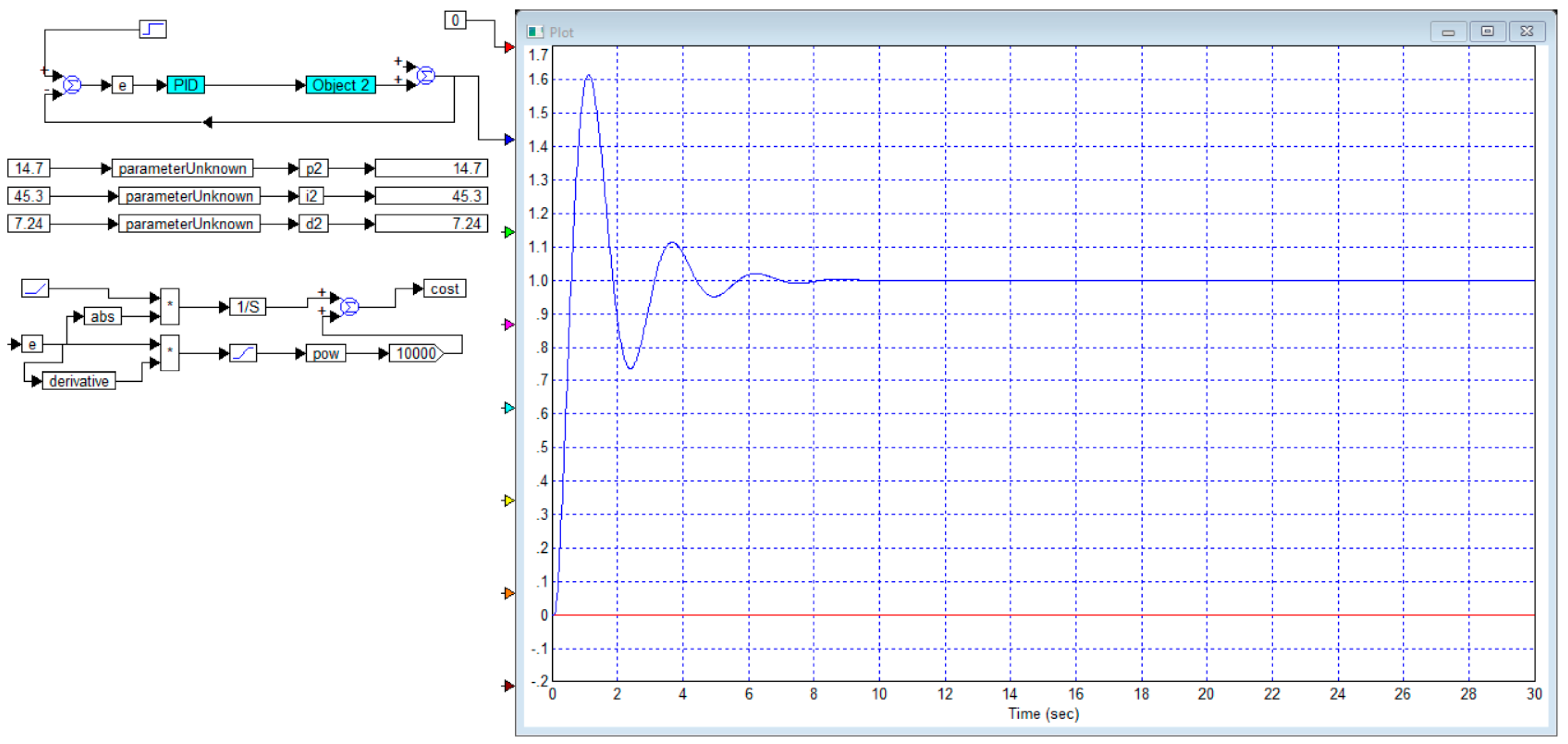Select parameterUnknown block feeding d2
1568x744 pixels.
tap(189, 223)
